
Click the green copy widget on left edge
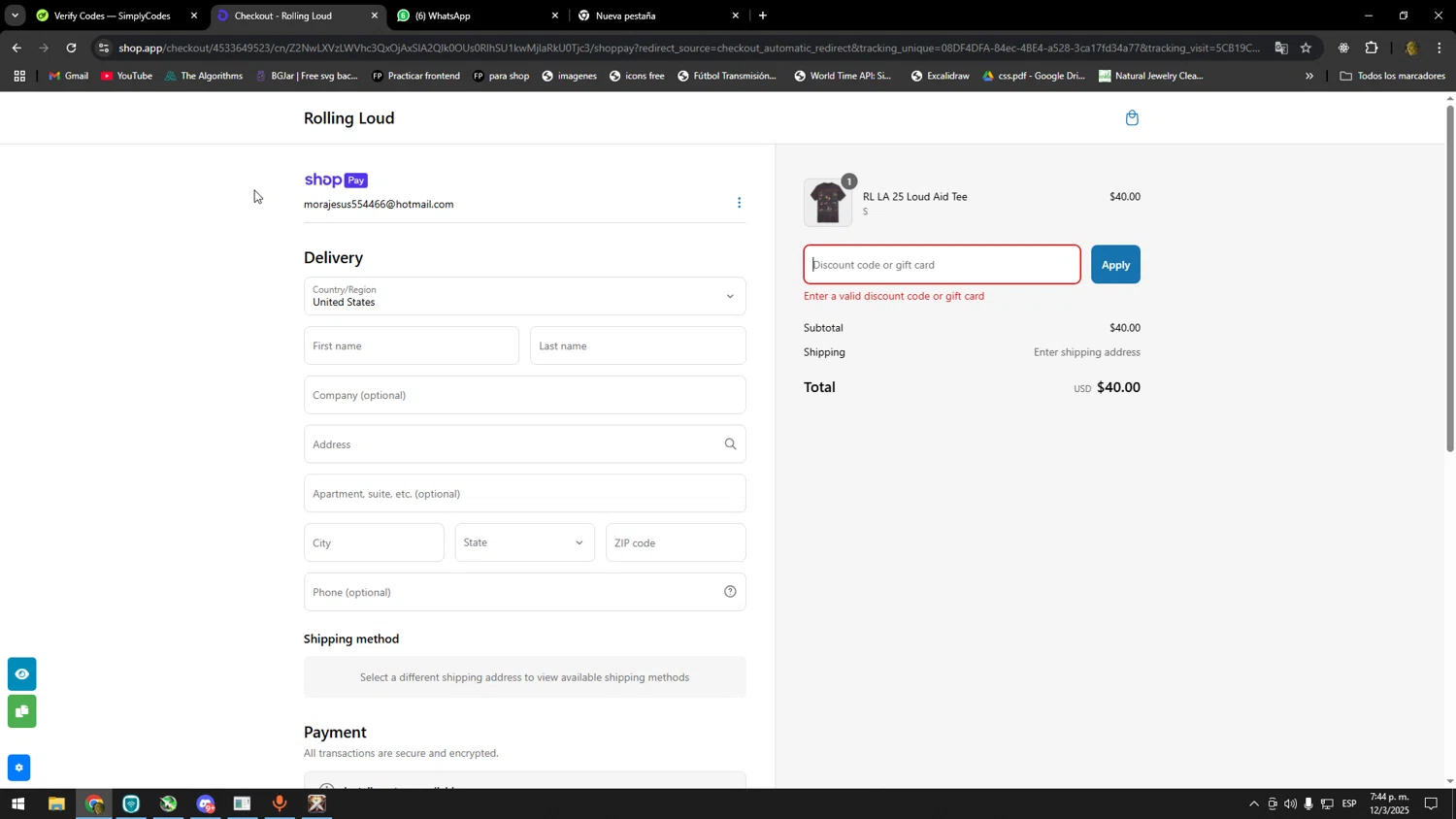pos(21,712)
